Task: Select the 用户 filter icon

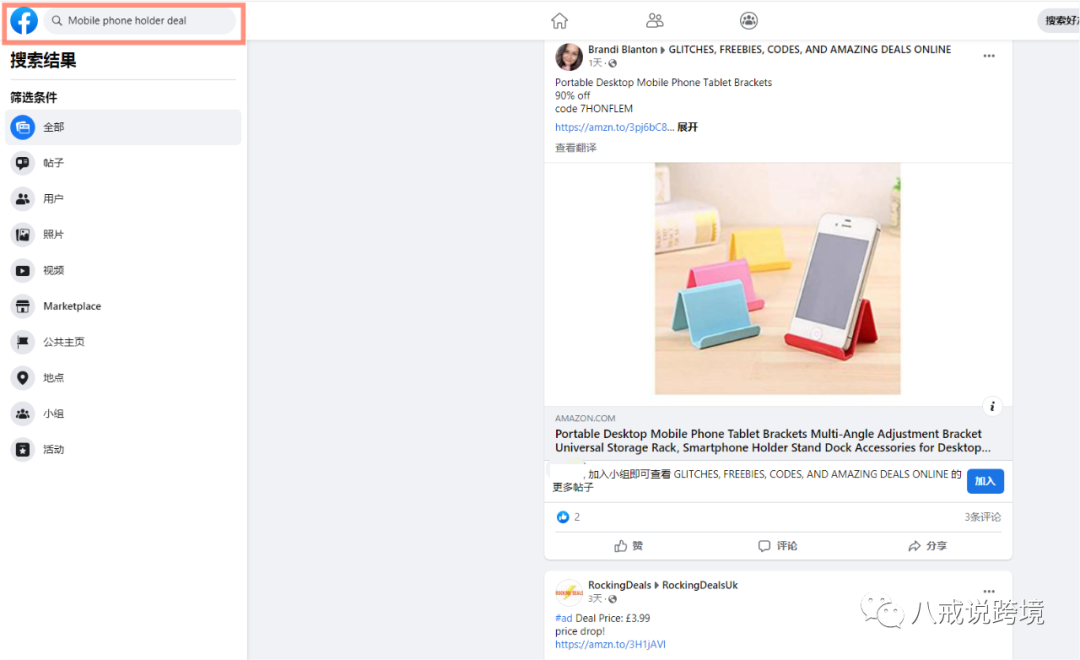Action: [23, 198]
